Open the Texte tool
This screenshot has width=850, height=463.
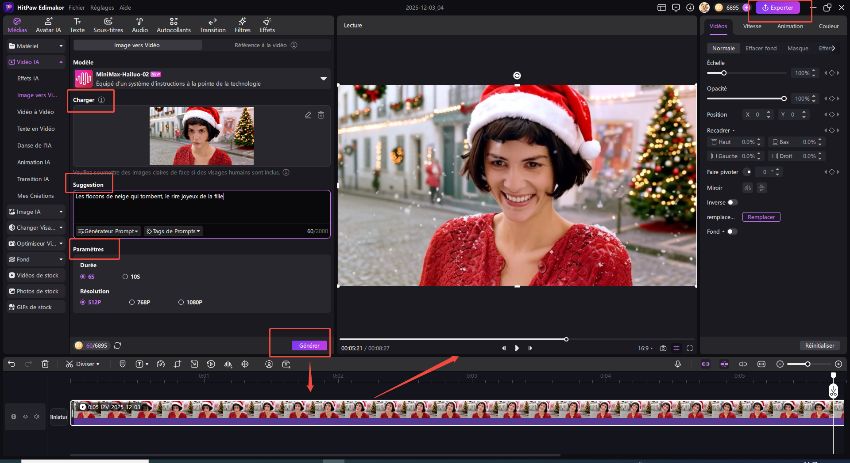78,25
